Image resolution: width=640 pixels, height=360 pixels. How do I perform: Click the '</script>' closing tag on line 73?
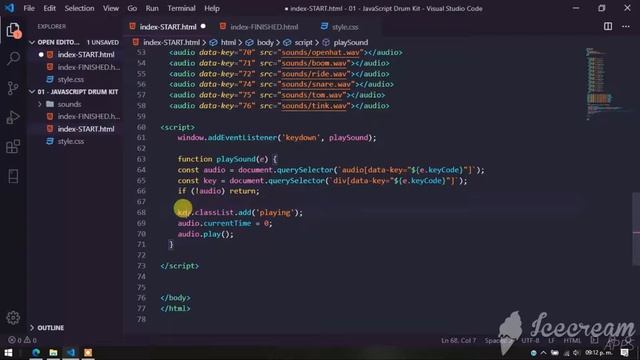pyautogui.click(x=180, y=266)
